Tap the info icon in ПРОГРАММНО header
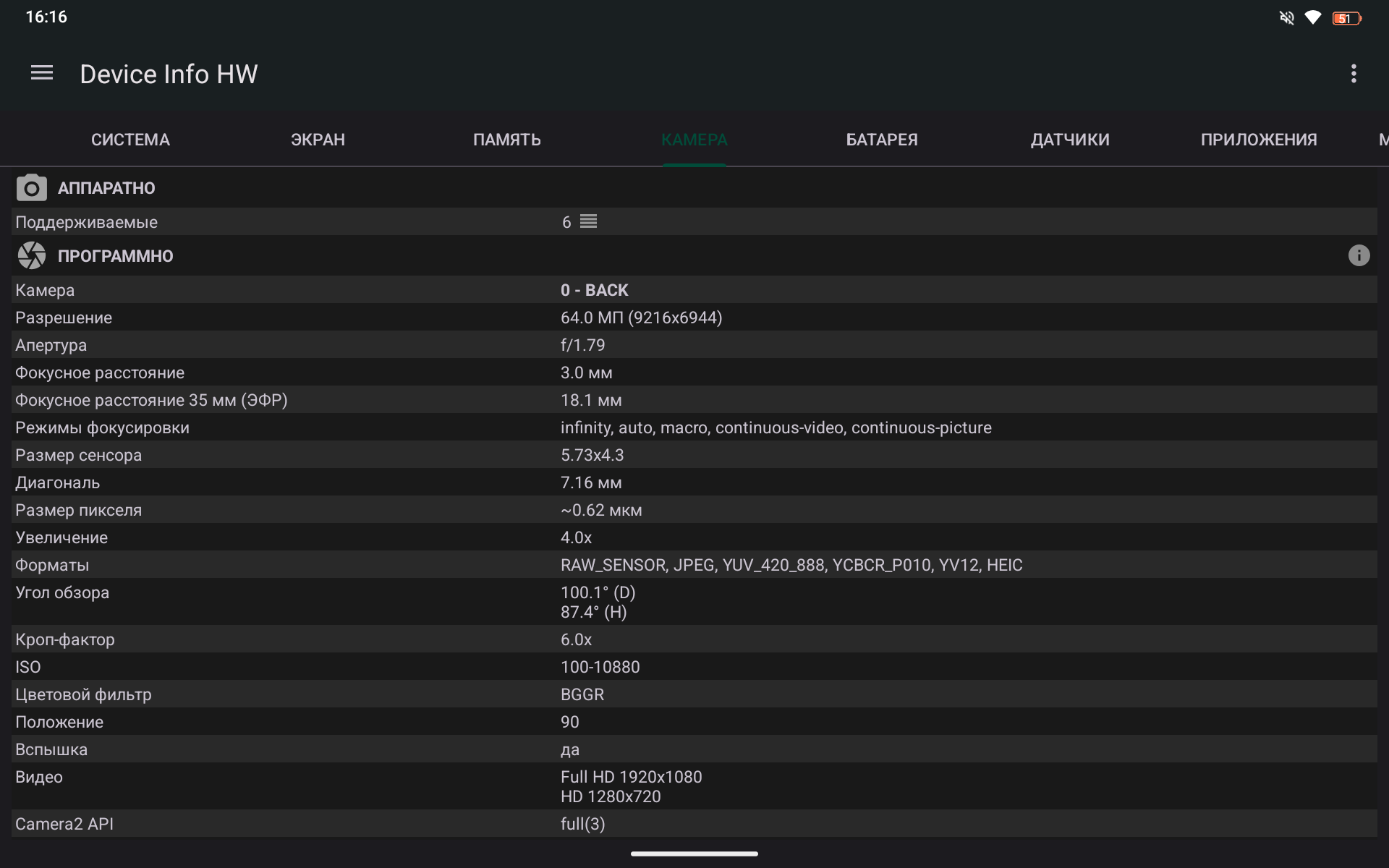Viewport: 1389px width, 868px height. (x=1359, y=255)
